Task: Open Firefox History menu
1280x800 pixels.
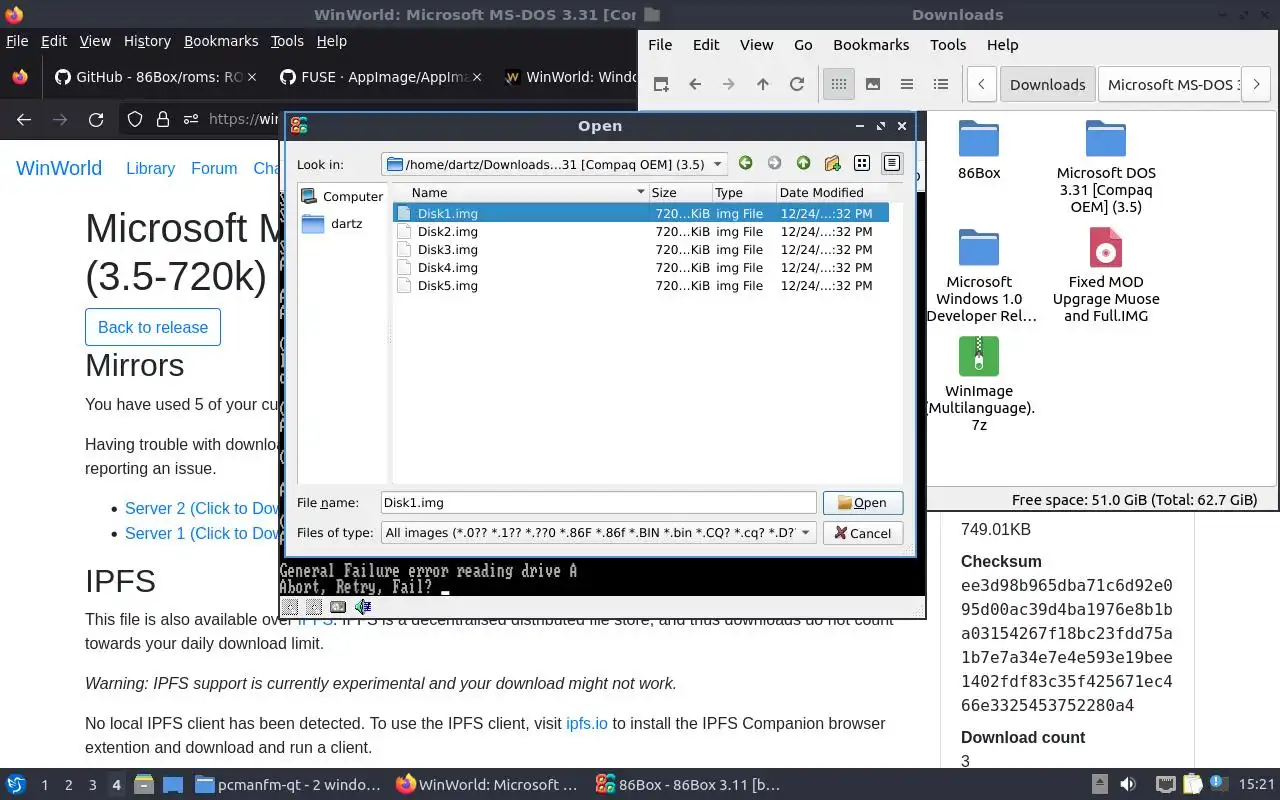Action: (147, 41)
